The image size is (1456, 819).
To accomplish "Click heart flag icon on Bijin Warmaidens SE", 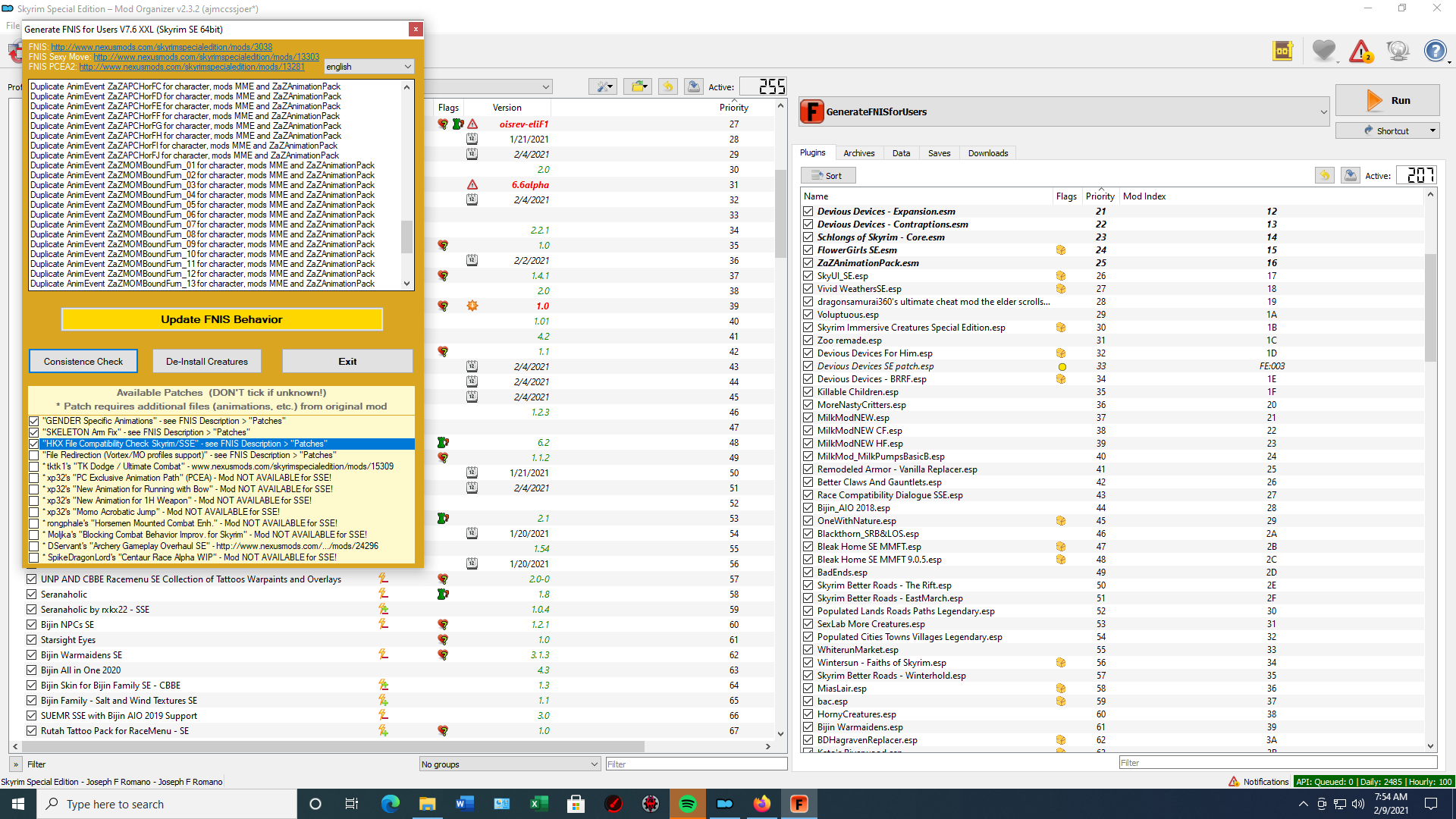I will [443, 655].
